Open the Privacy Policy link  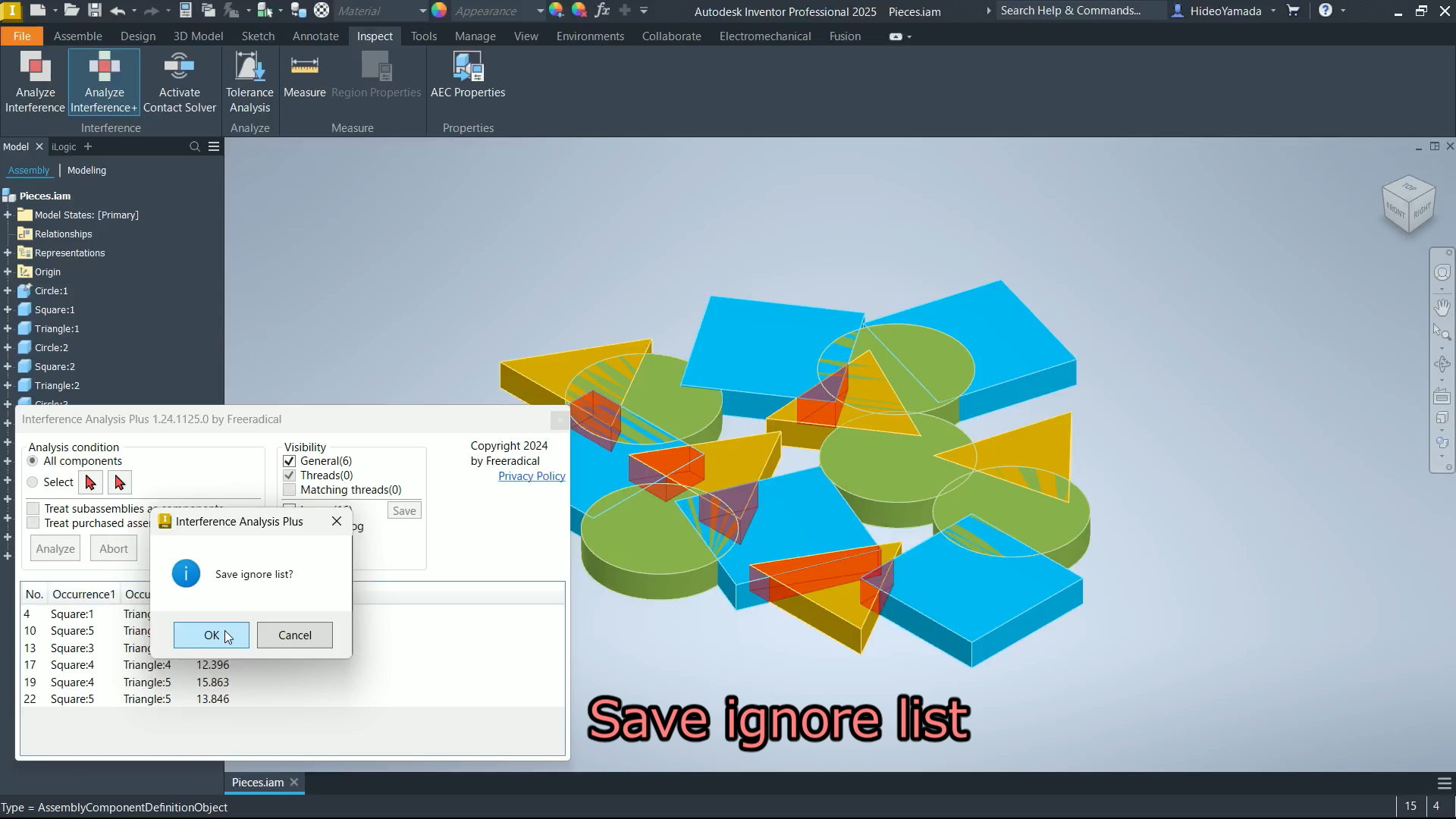(x=531, y=476)
